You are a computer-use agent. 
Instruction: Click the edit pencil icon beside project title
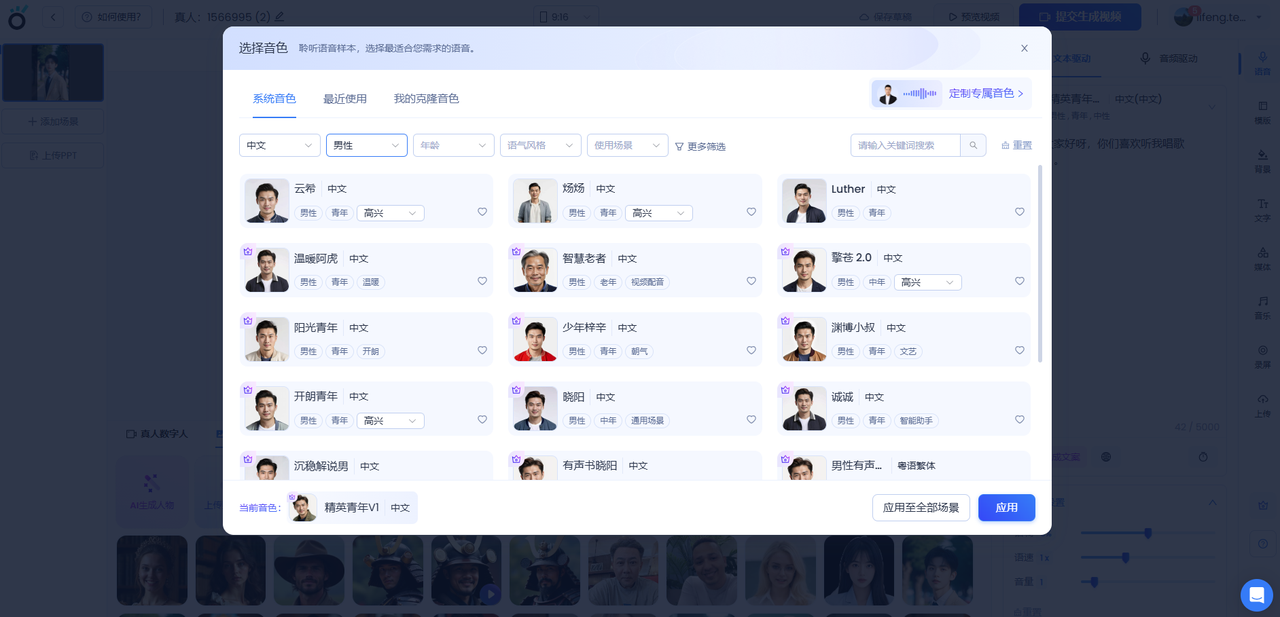280,17
